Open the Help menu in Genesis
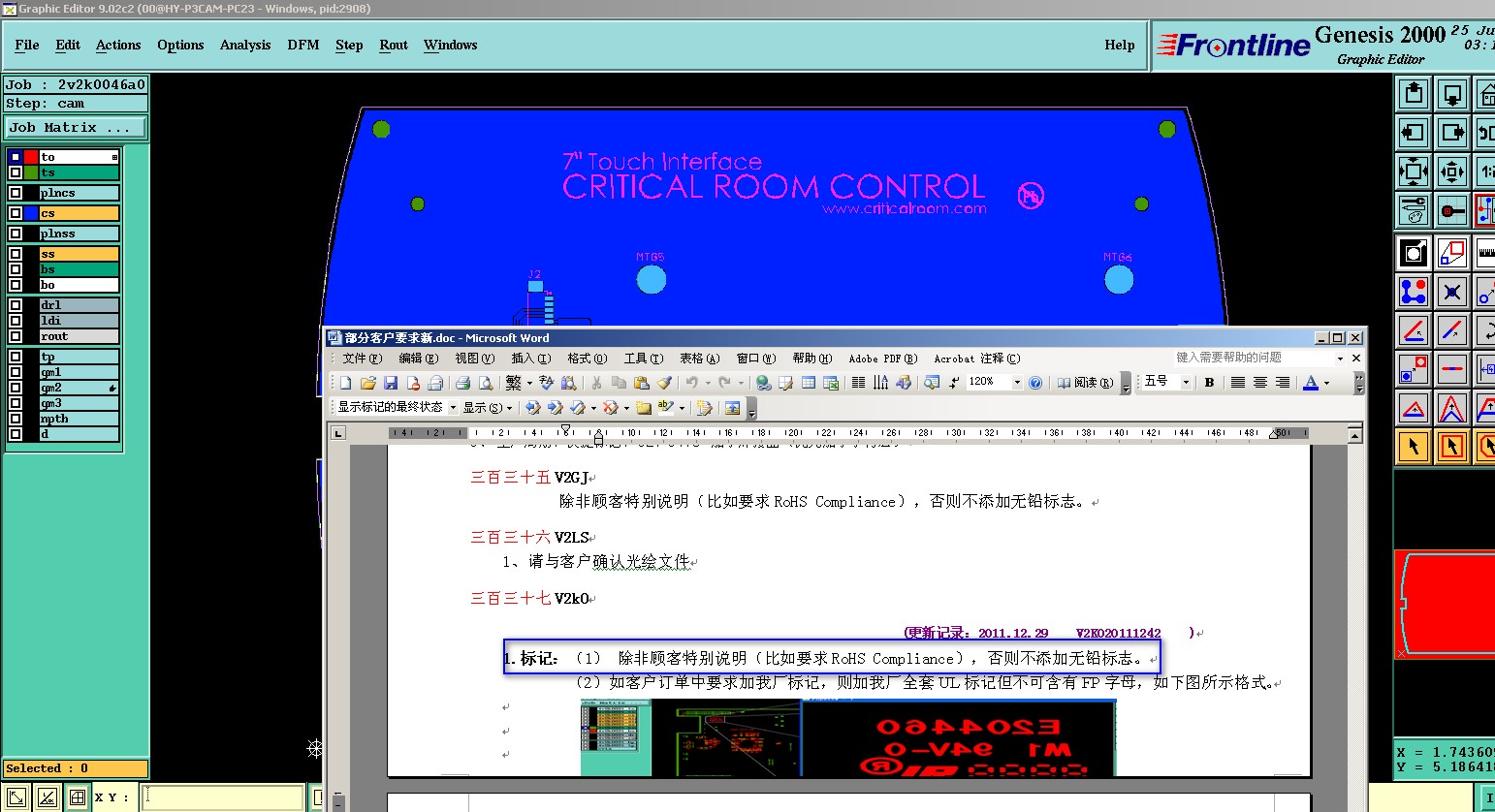This screenshot has height=812, width=1495. 1119,45
